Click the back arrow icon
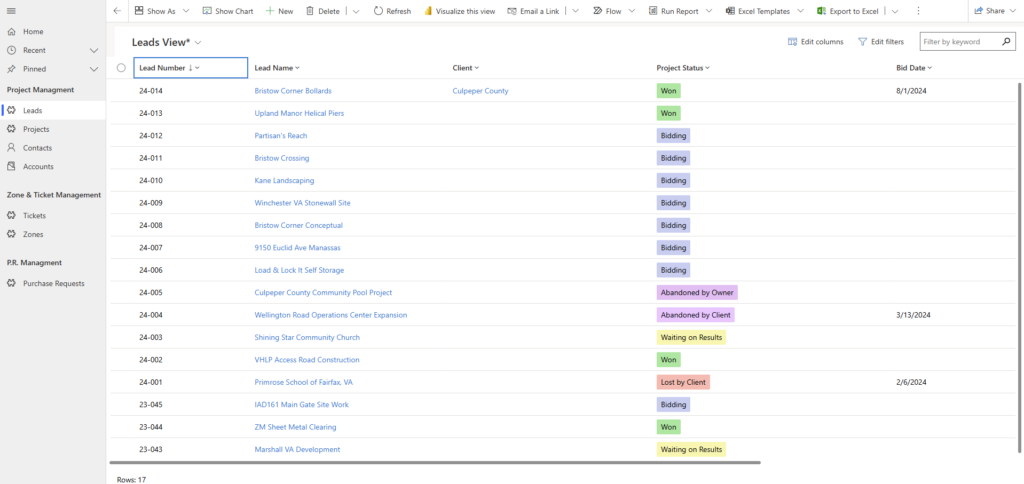 point(117,11)
